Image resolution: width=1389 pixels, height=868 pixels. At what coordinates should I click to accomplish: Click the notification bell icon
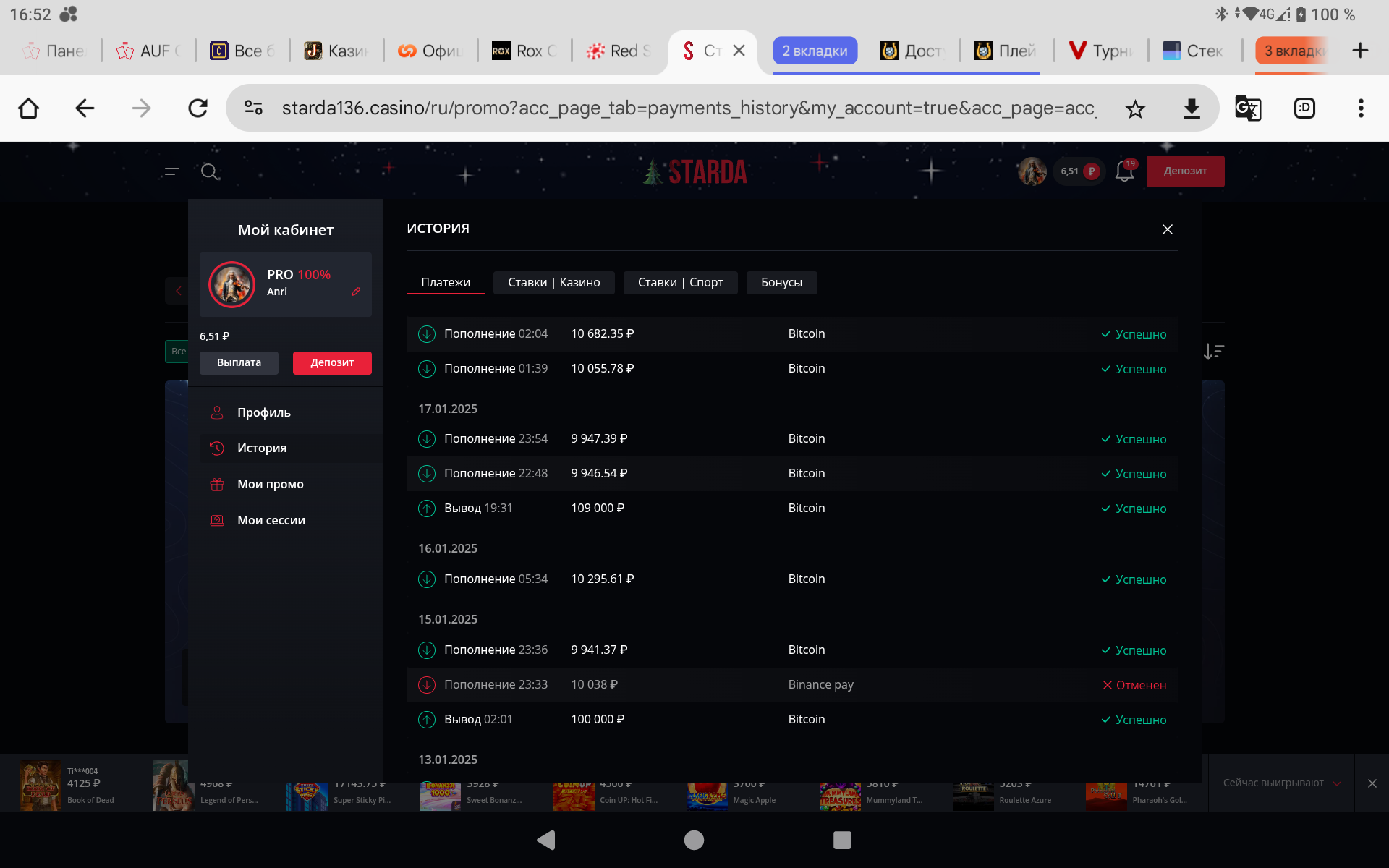click(x=1124, y=171)
